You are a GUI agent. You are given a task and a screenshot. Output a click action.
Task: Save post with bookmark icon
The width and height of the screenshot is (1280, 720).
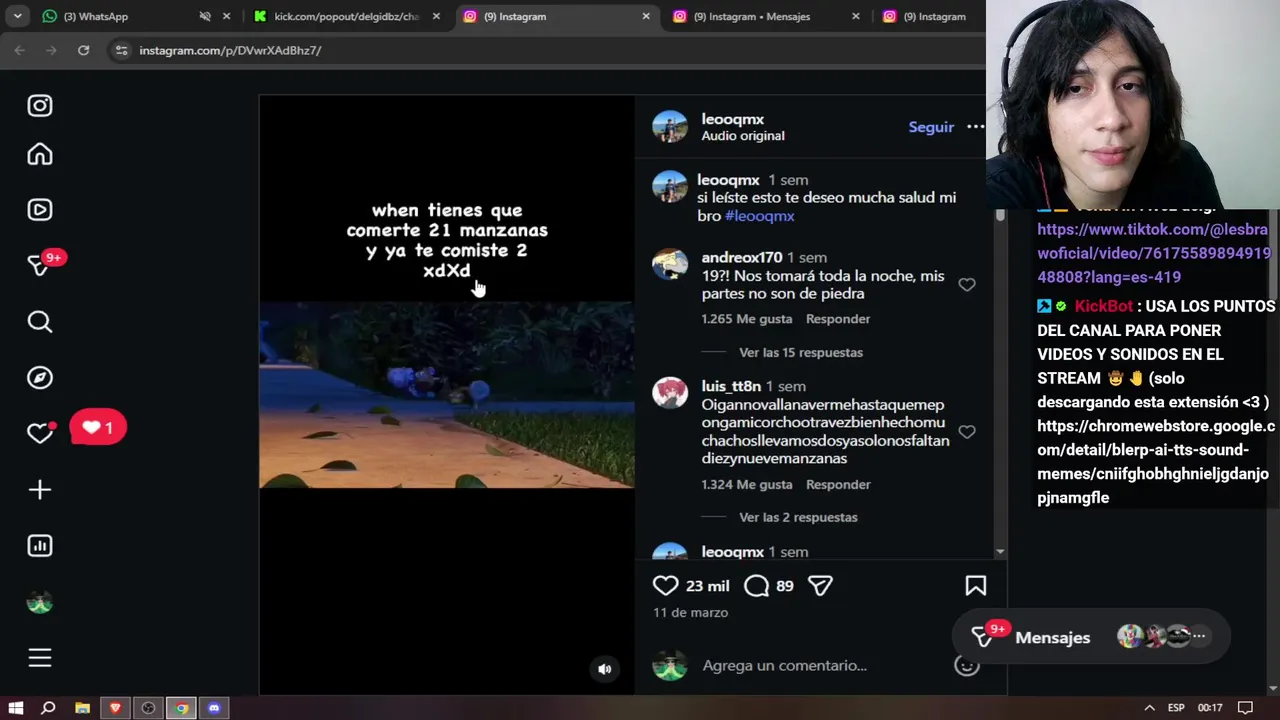(975, 585)
